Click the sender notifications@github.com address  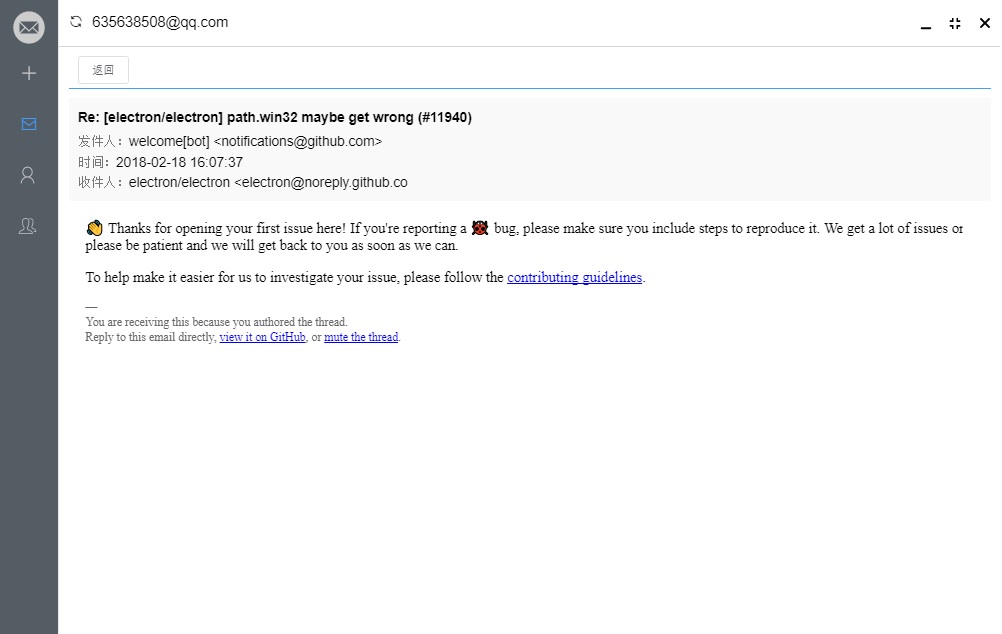(x=298, y=141)
